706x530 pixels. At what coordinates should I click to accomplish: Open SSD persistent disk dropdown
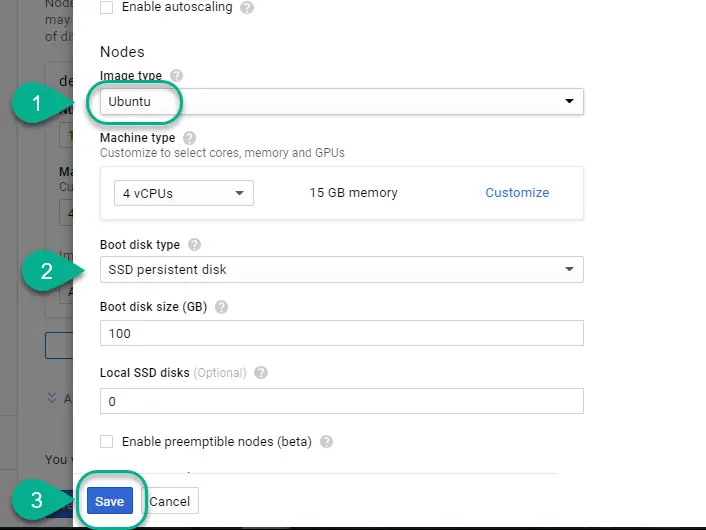(342, 270)
